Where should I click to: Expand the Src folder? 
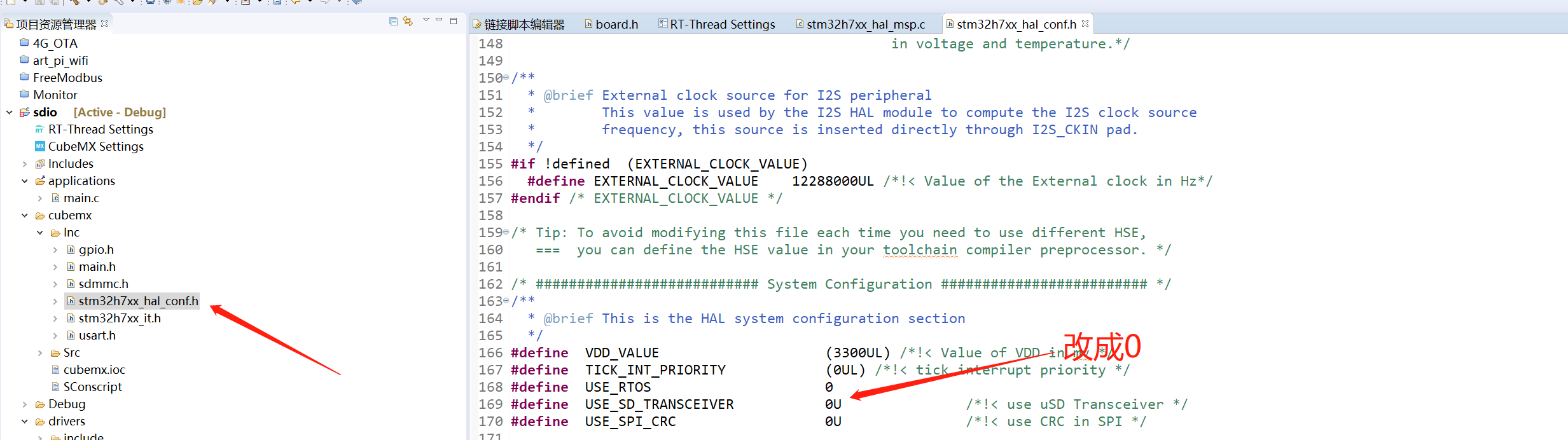40,353
